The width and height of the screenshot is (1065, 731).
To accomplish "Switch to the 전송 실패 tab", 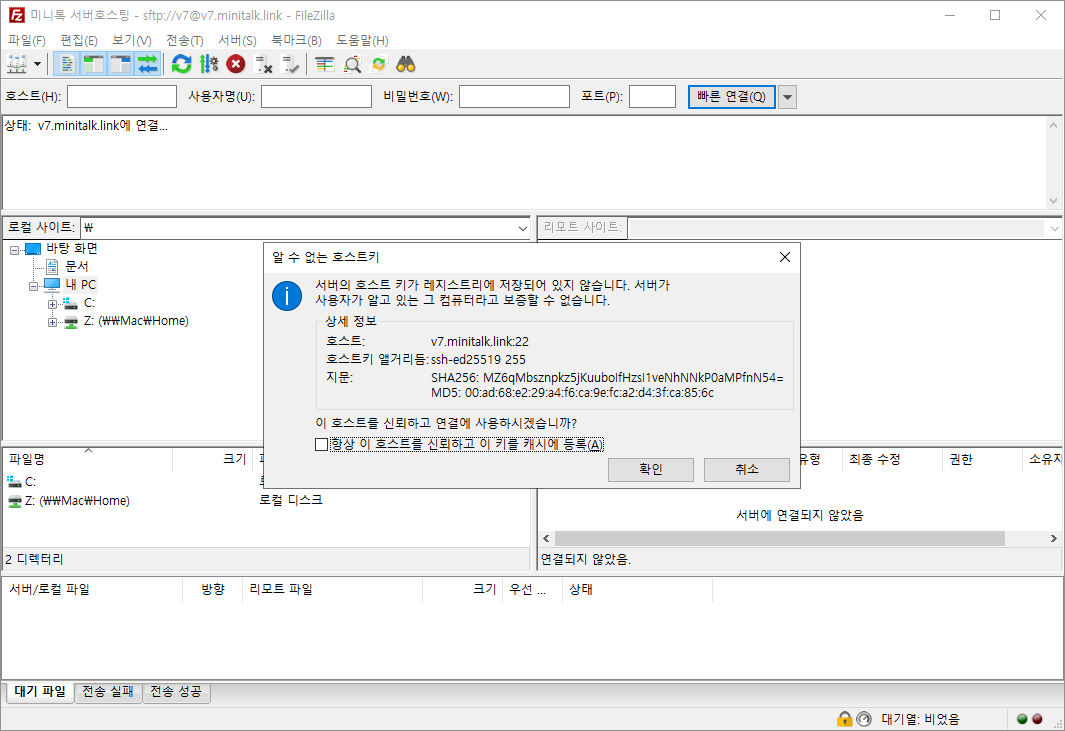I will coord(108,692).
